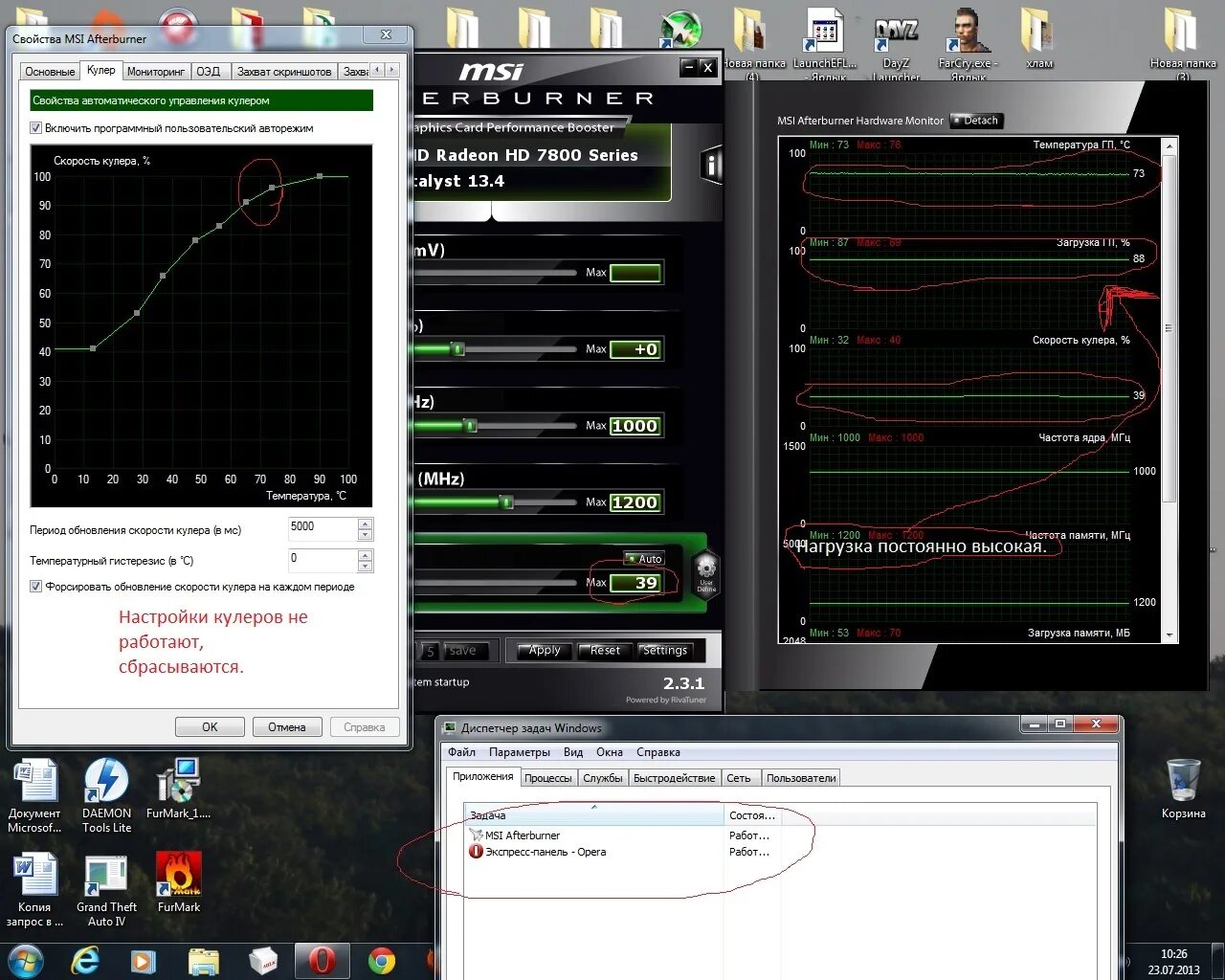Click the core clock slider handle
Viewport: 1225px width, 980px height.
coord(470,425)
